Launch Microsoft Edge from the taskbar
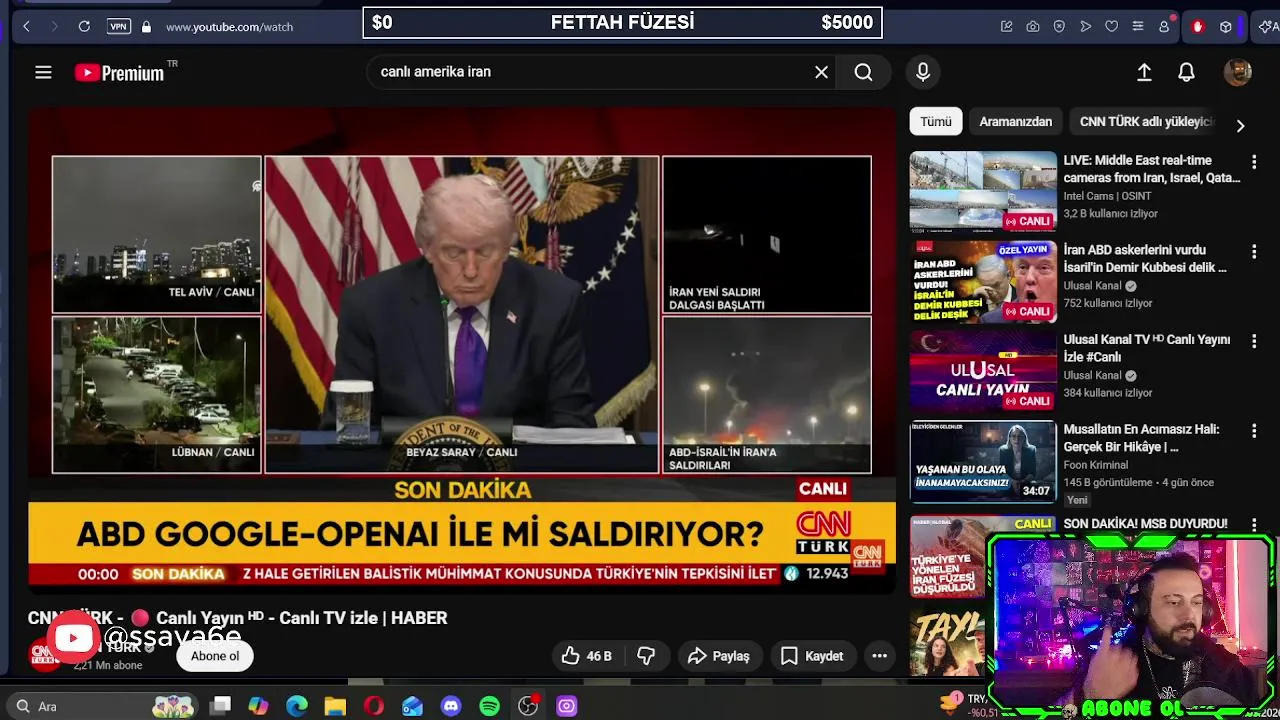Viewport: 1280px width, 720px height. tap(297, 706)
